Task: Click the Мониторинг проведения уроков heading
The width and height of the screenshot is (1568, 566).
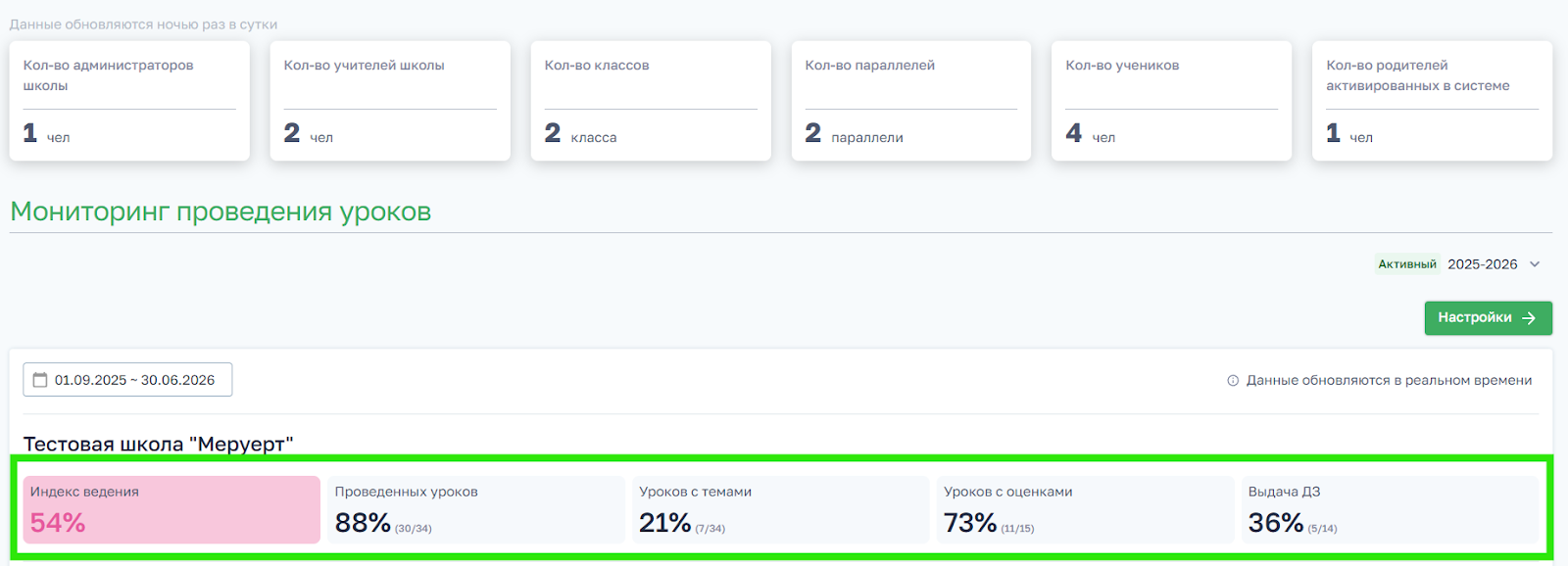Action: pos(220,212)
